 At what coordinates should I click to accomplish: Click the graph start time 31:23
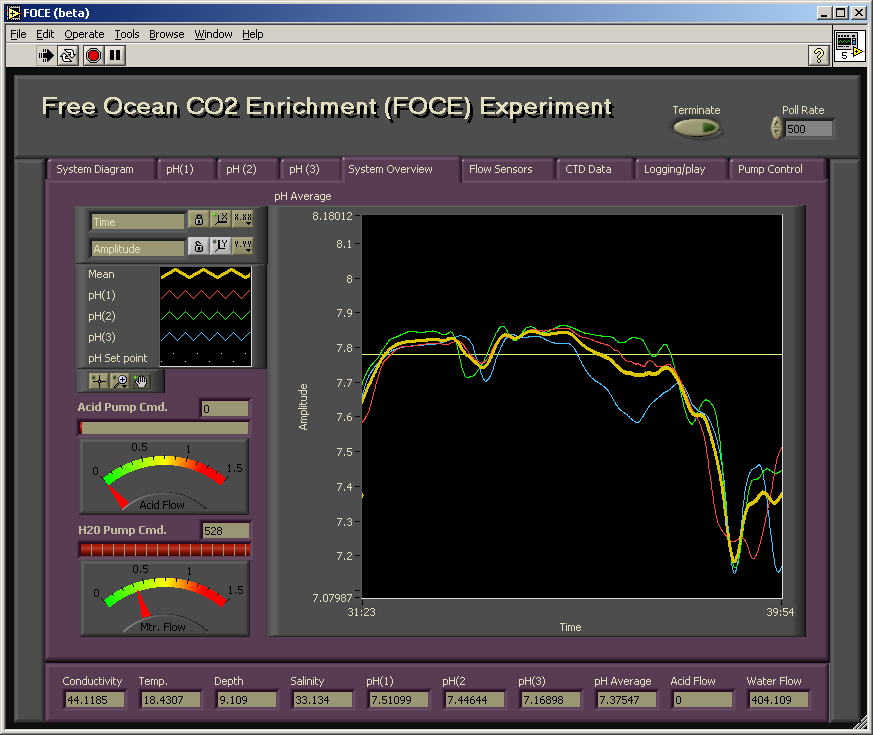point(362,612)
